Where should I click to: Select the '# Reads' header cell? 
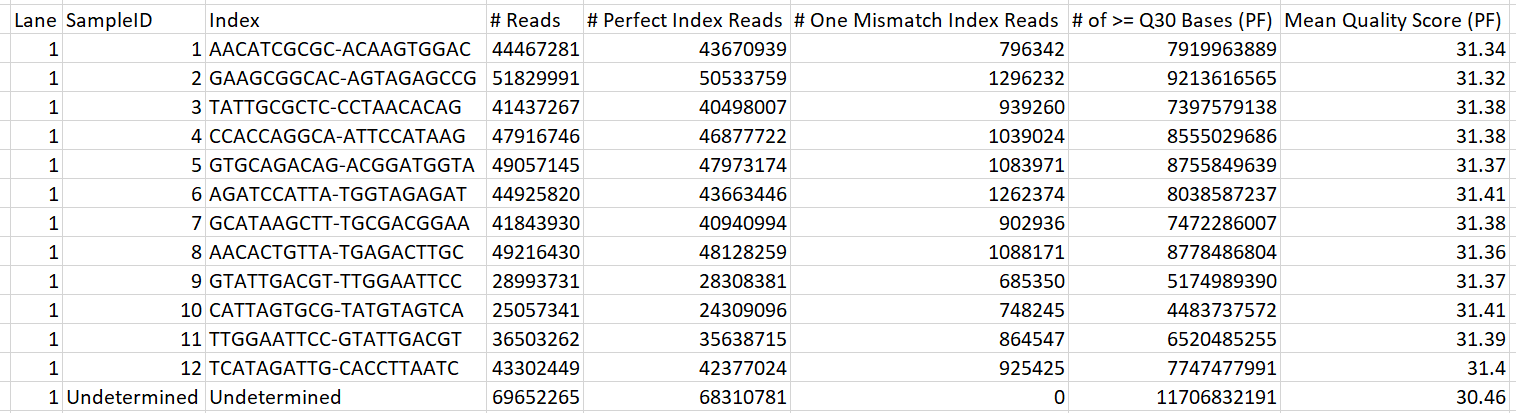(525, 20)
